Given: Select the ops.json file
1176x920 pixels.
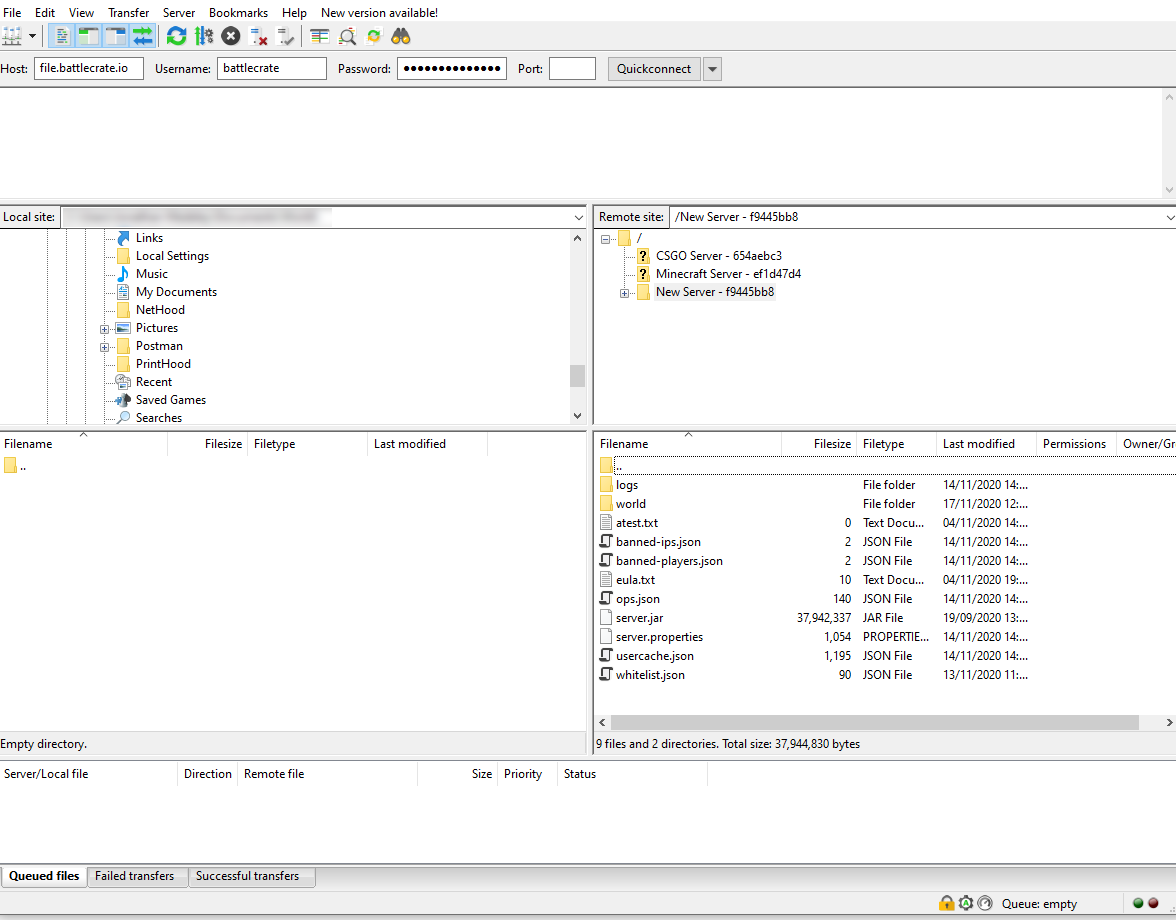Looking at the screenshot, I should [x=638, y=598].
